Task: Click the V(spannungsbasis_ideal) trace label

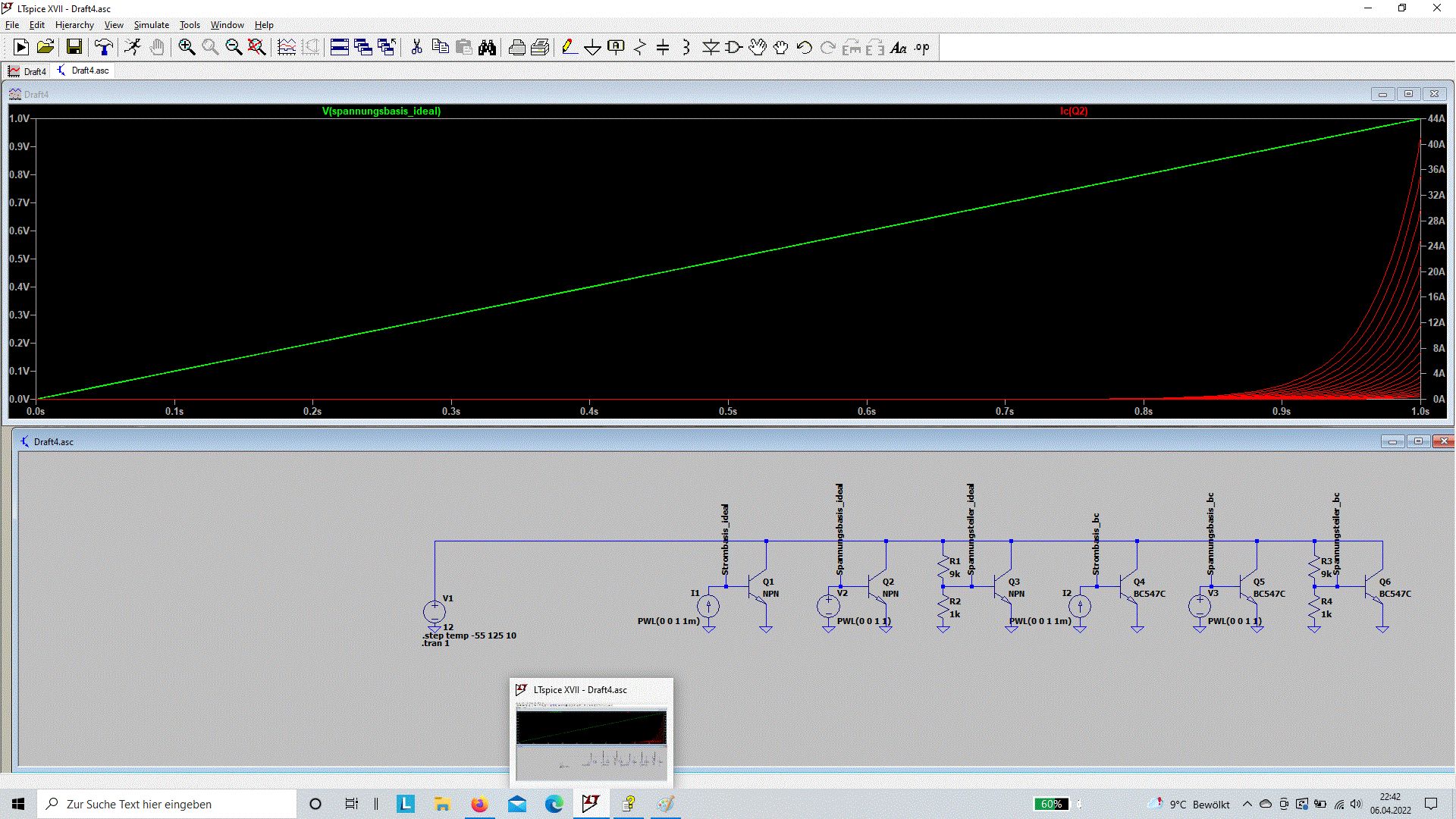Action: click(381, 111)
